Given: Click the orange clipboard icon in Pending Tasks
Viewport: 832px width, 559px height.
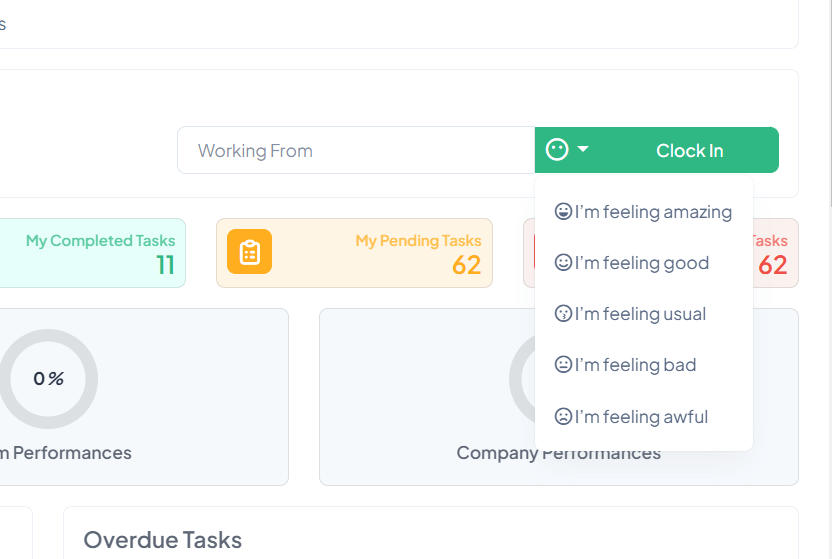Looking at the screenshot, I should point(249,252).
